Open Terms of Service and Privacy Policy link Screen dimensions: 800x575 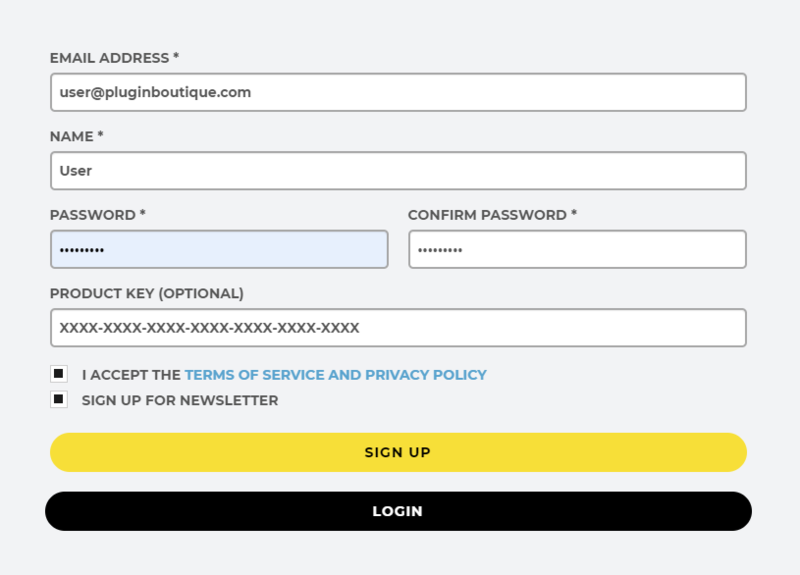(335, 375)
